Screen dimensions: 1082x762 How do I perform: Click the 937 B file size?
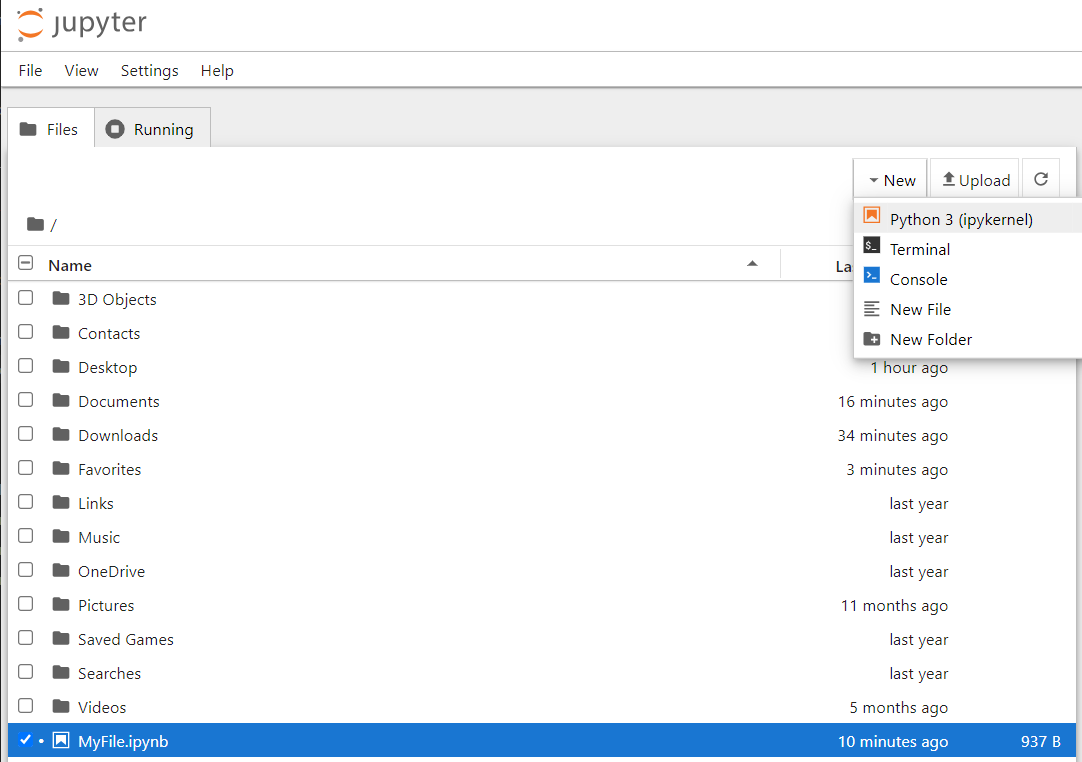[x=1041, y=741]
